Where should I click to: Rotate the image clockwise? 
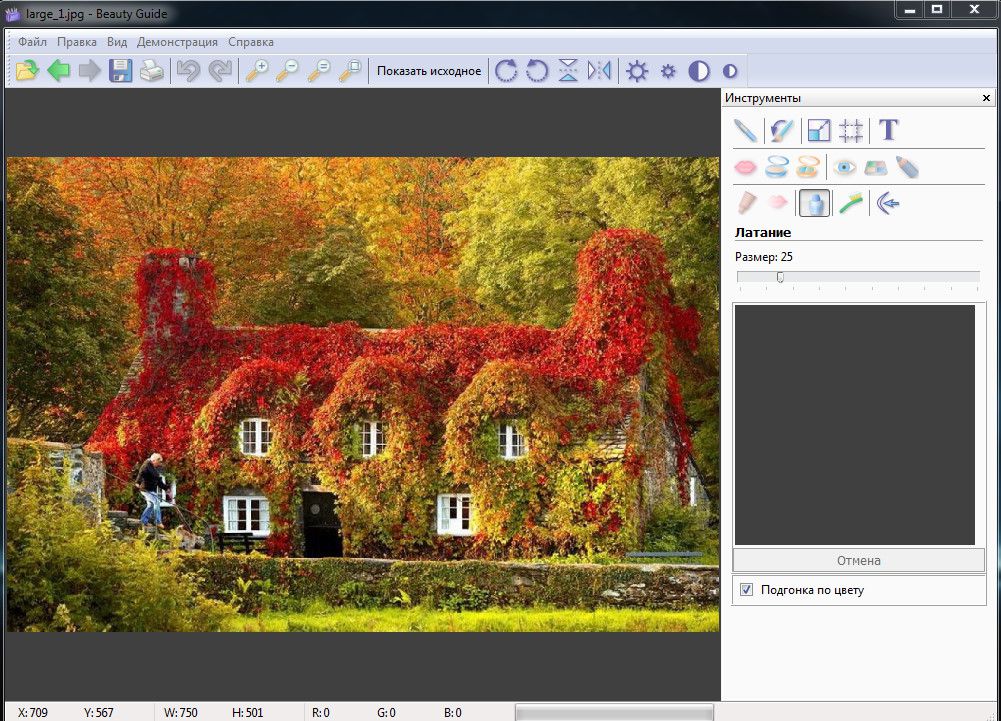[506, 70]
